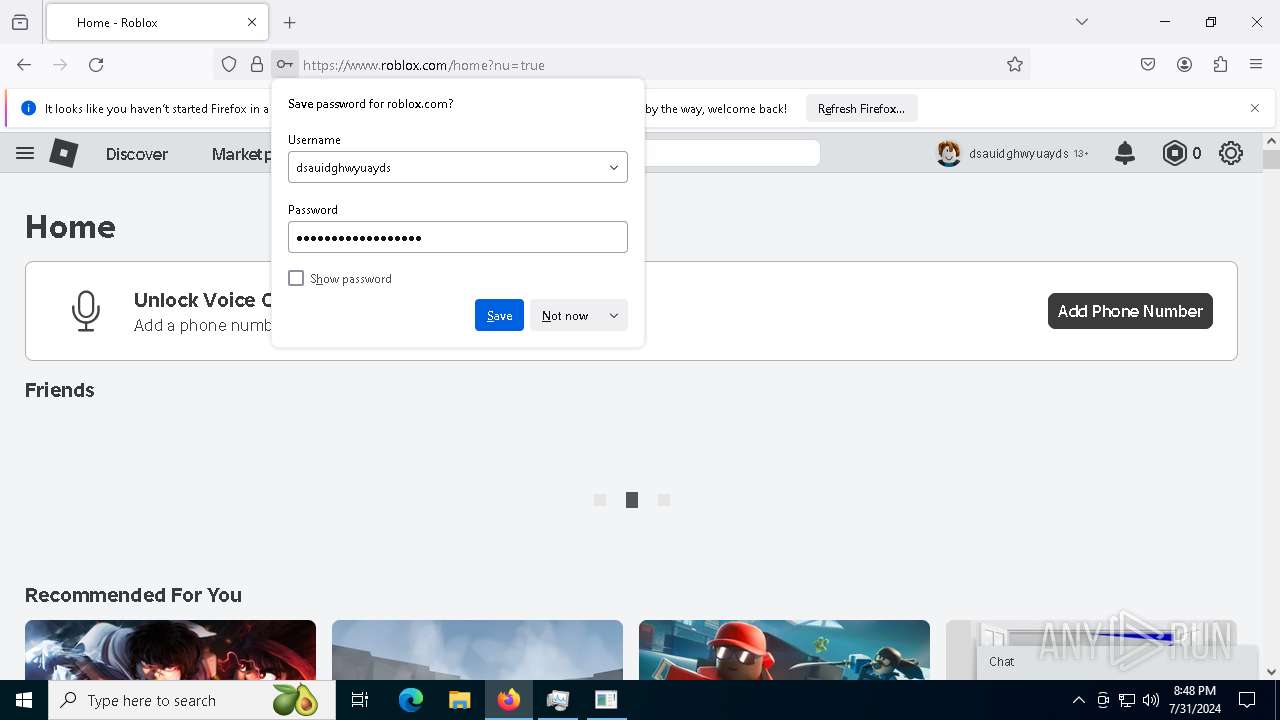Open the Robux balance icon
This screenshot has height=720, width=1280.
[x=1175, y=153]
